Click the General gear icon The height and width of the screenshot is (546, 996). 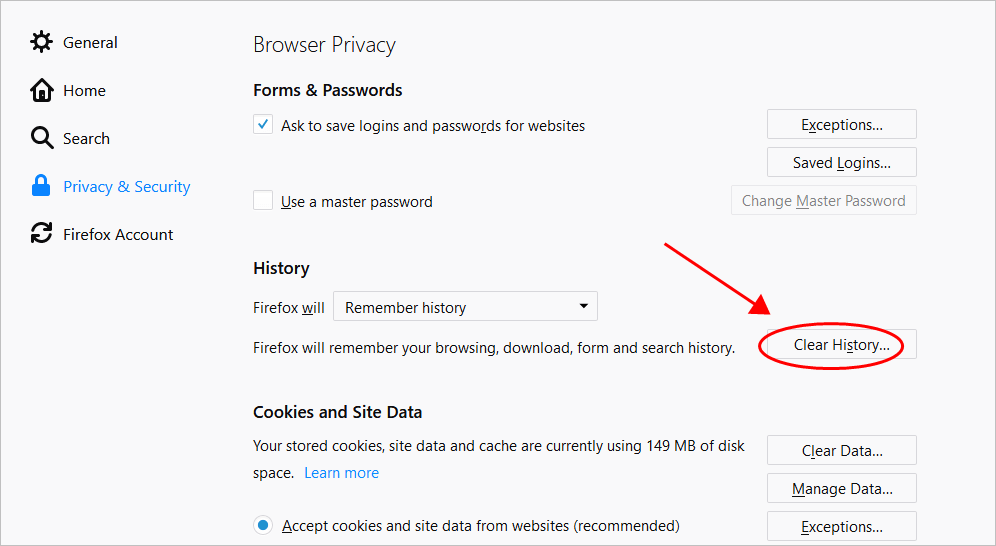coord(41,42)
